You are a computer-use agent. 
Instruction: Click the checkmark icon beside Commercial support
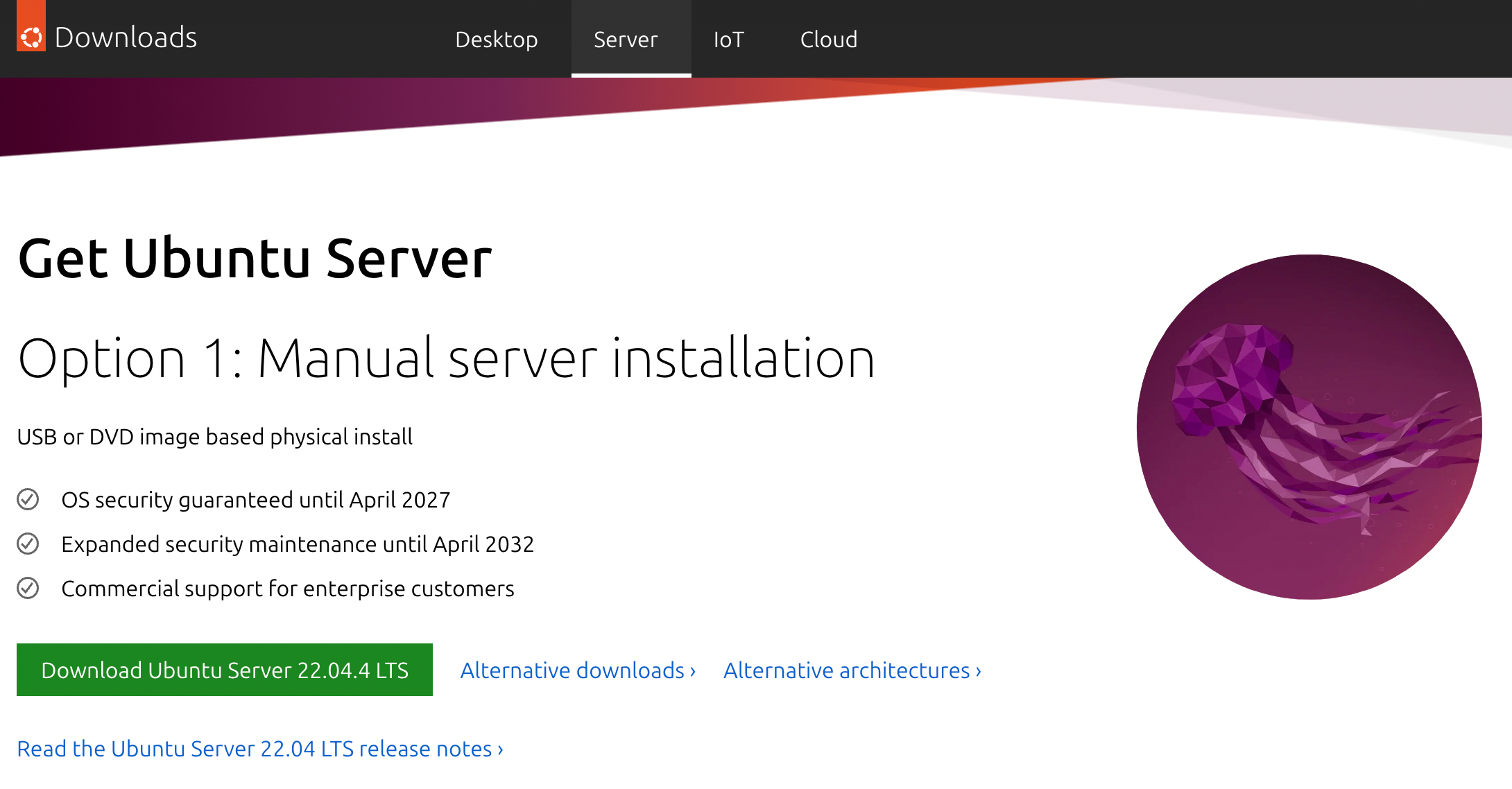click(x=28, y=588)
